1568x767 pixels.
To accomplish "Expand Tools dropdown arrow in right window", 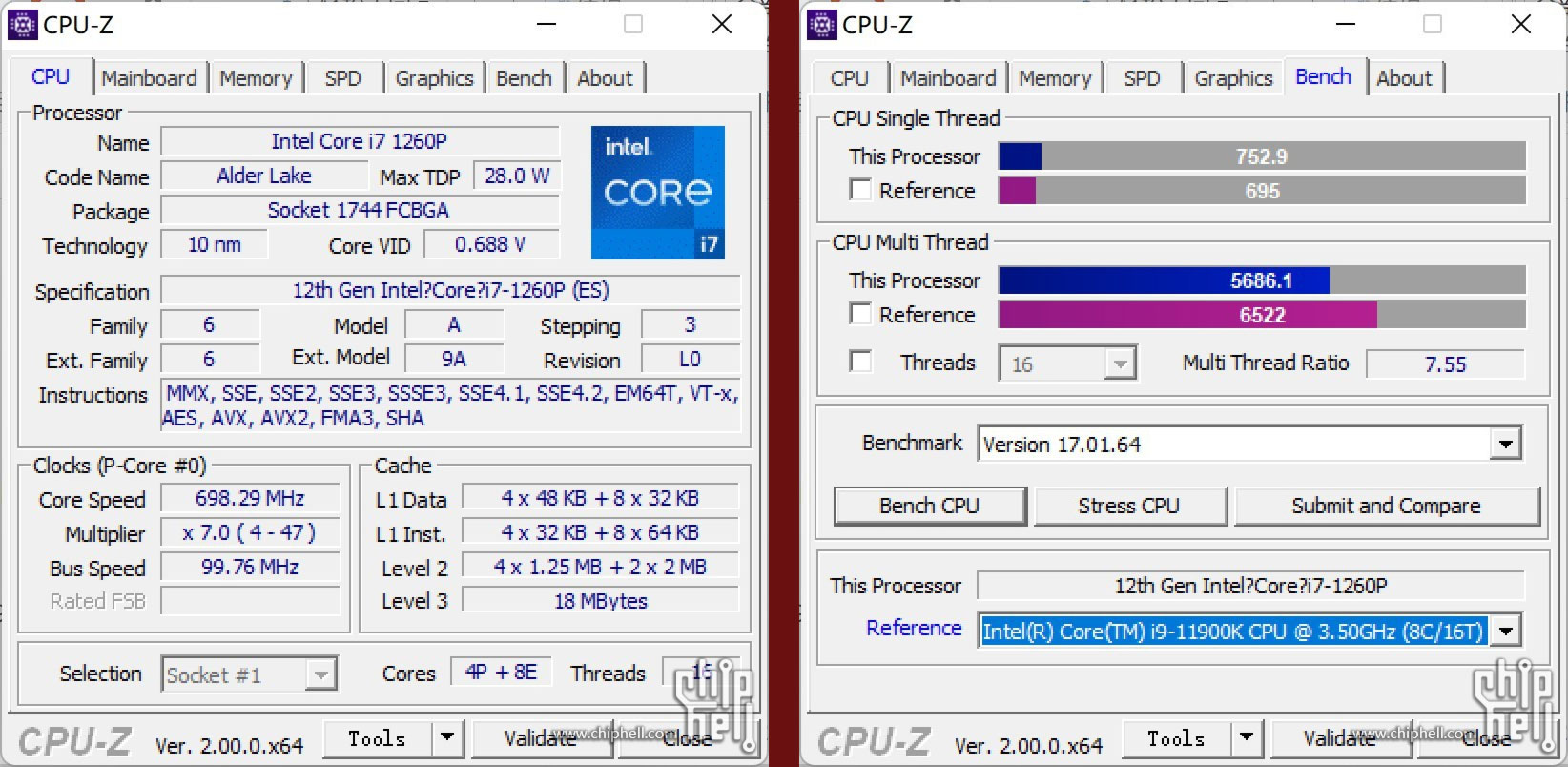I will [1246, 737].
